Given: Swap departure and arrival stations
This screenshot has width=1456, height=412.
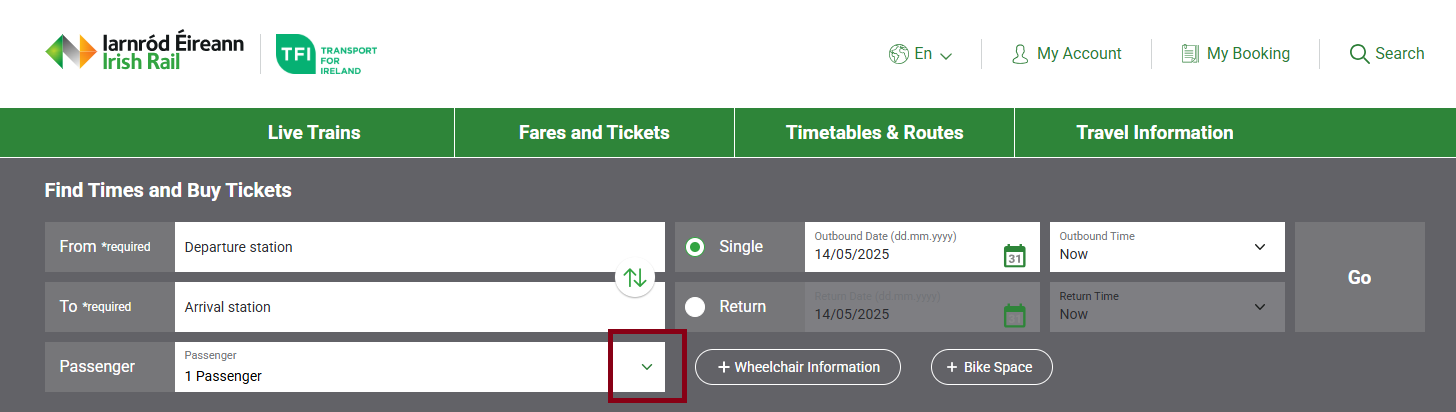Looking at the screenshot, I should click(635, 277).
